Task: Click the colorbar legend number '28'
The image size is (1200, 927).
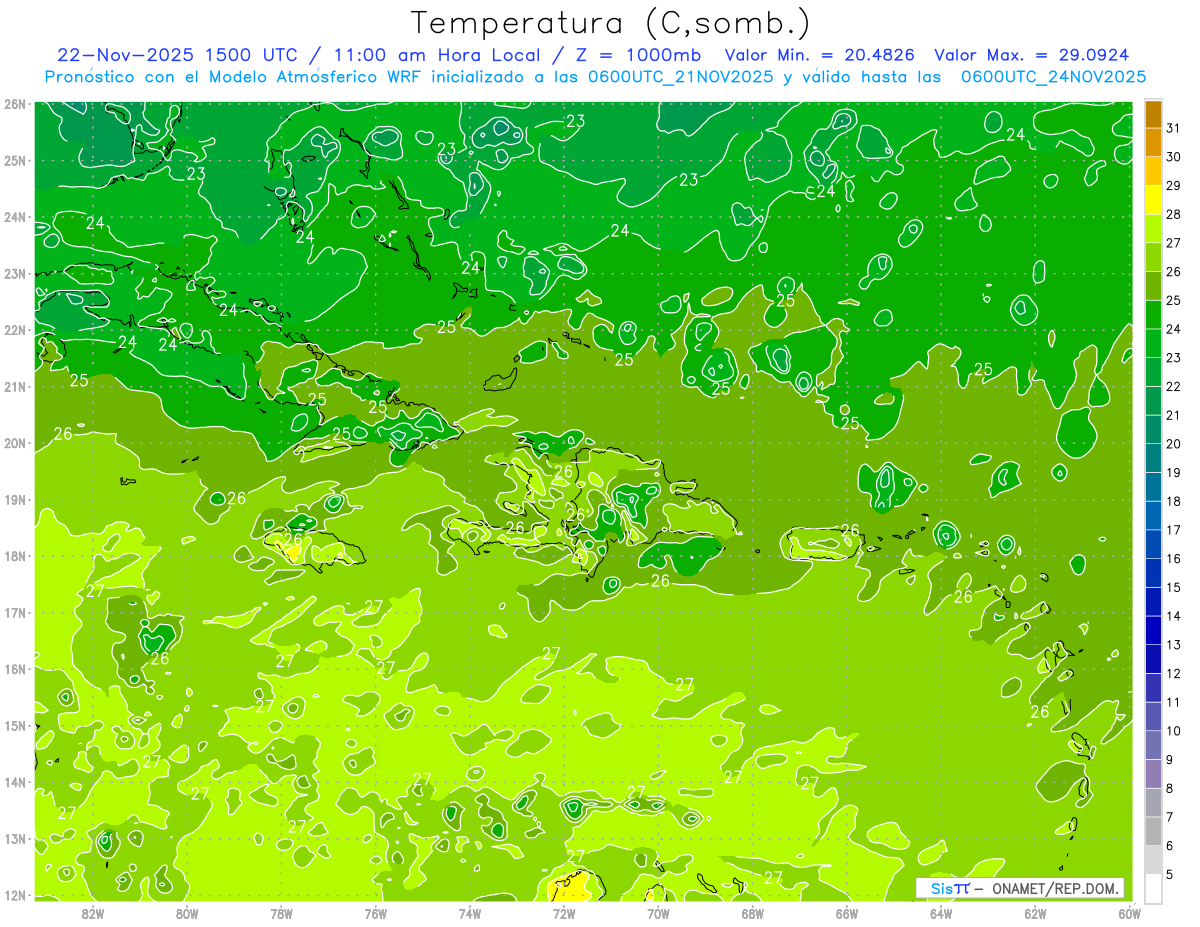Action: click(x=1173, y=215)
